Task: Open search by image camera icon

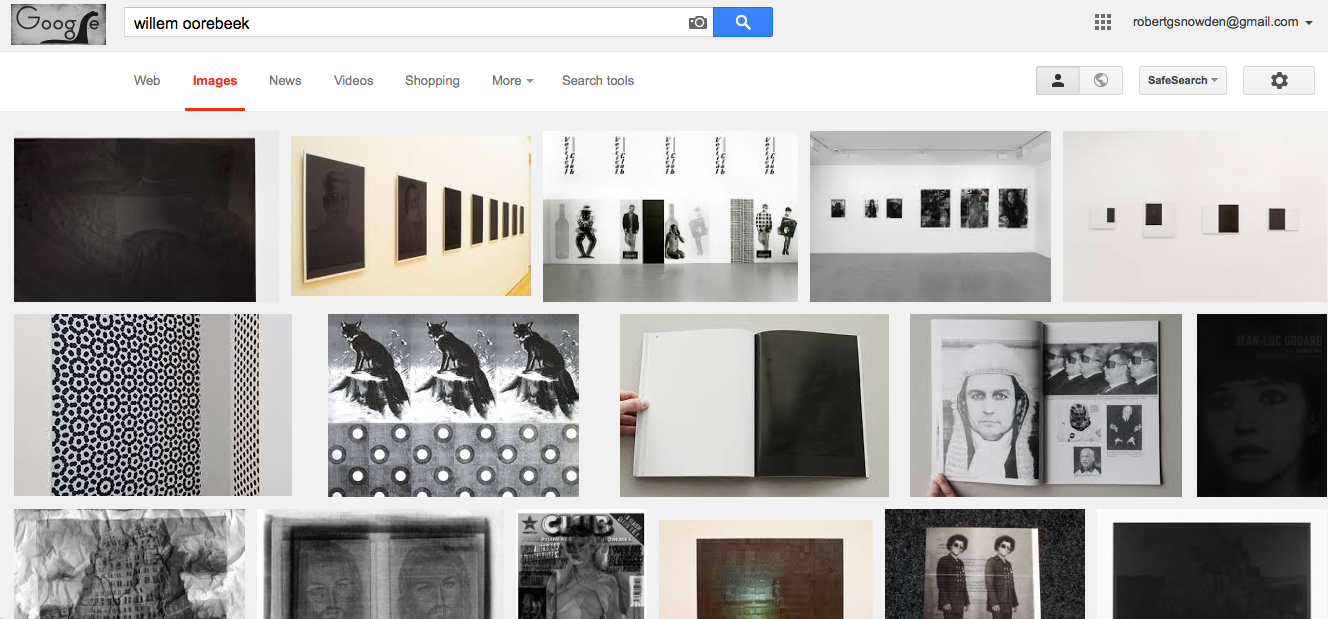Action: coord(698,23)
